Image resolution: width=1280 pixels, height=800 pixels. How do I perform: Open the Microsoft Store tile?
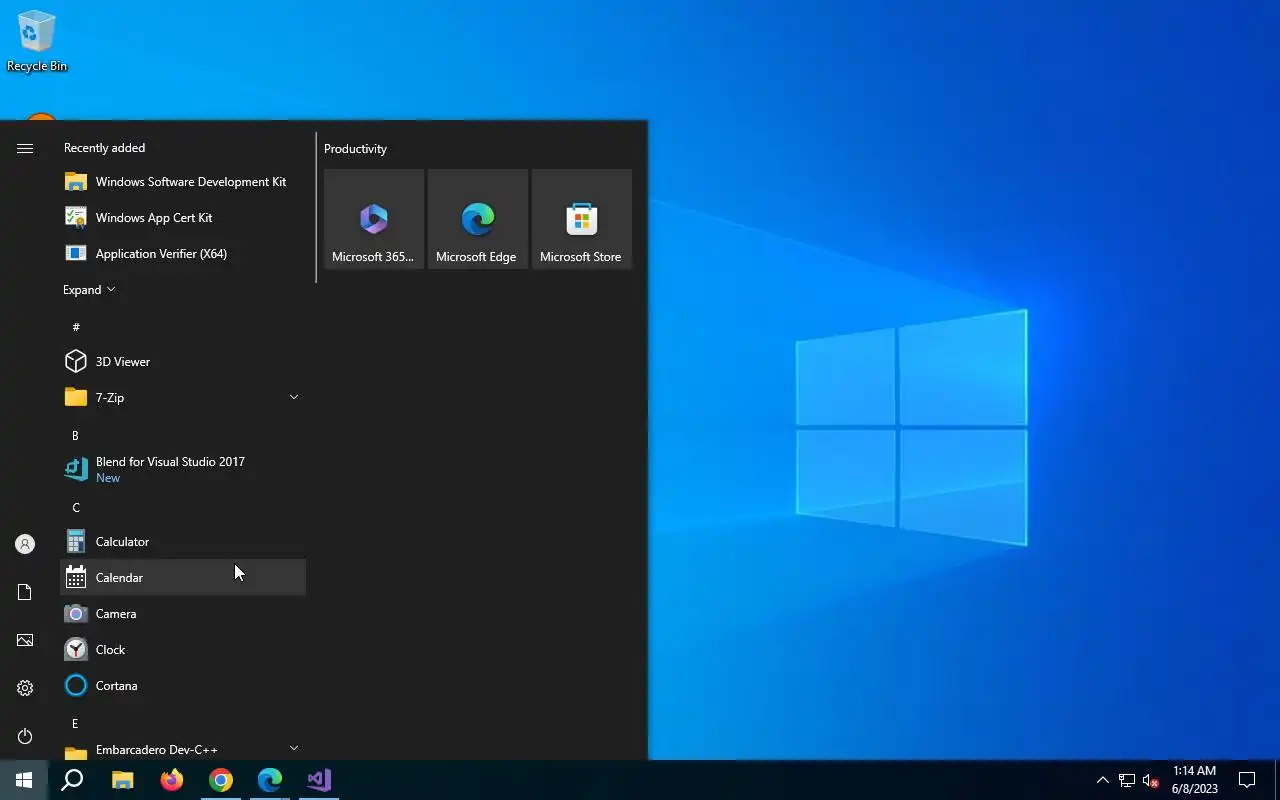point(582,219)
